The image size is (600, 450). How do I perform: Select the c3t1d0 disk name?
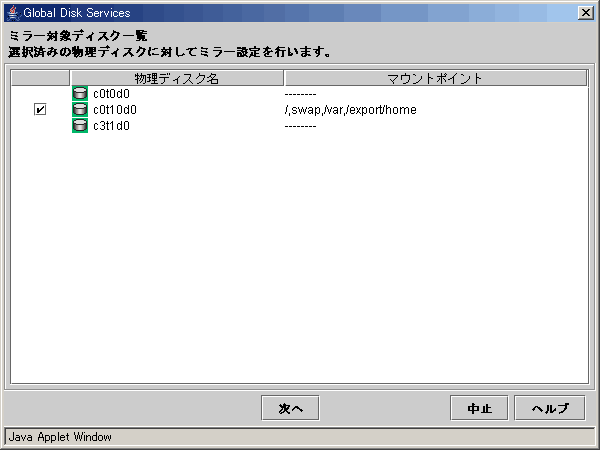111,126
